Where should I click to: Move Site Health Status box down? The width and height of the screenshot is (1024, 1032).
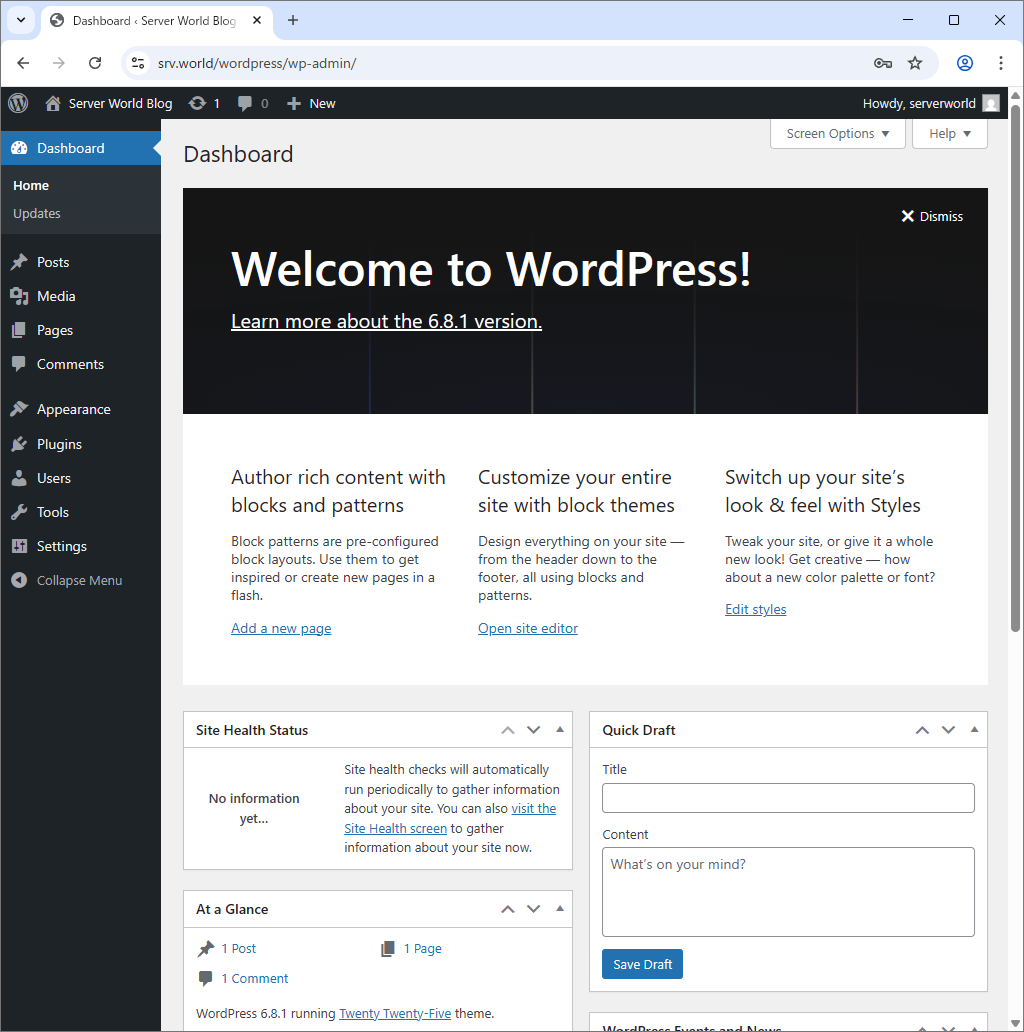click(534, 730)
